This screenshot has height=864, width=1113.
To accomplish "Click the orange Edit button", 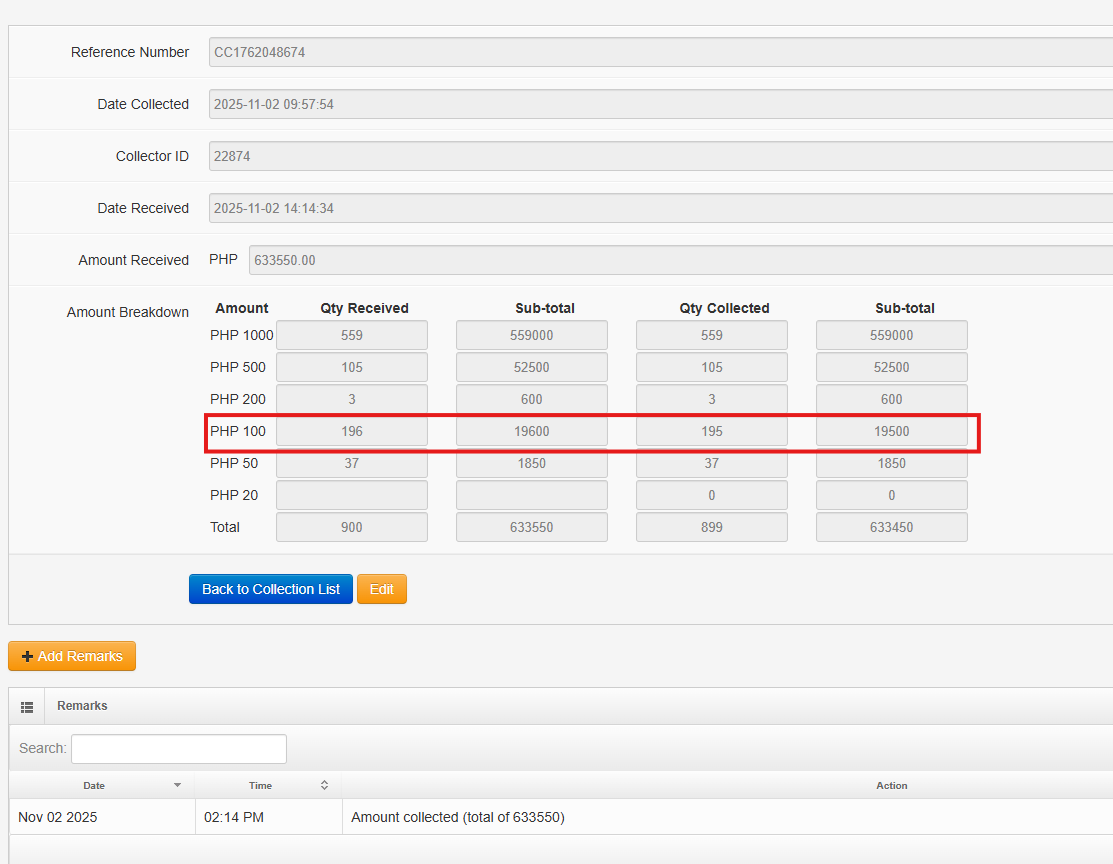I will click(x=382, y=589).
